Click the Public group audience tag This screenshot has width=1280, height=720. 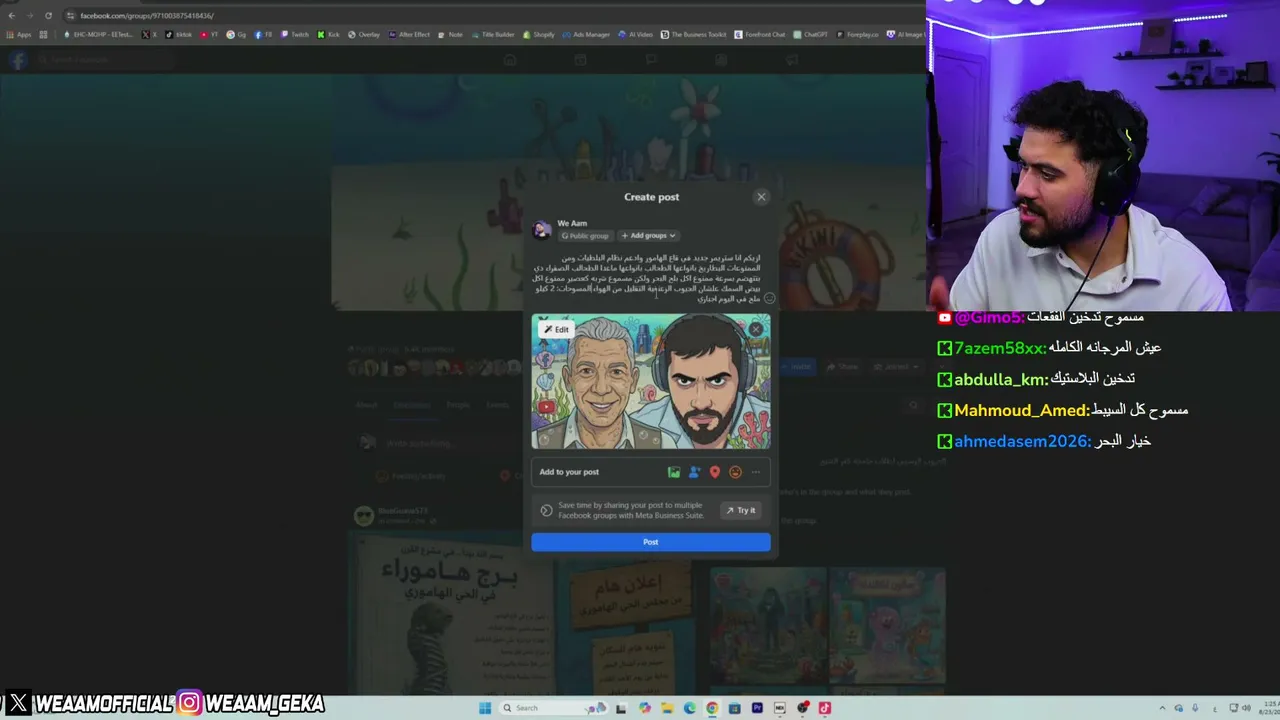click(x=585, y=235)
